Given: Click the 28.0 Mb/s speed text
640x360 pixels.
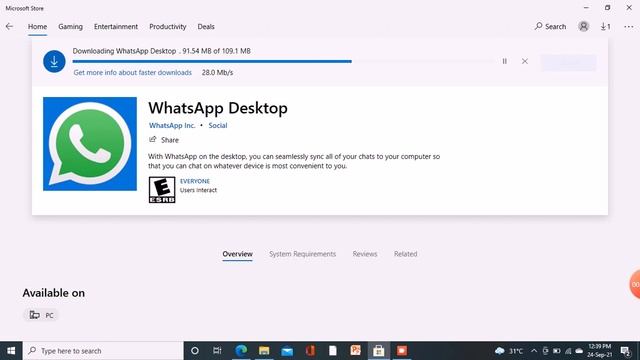Looking at the screenshot, I should (x=217, y=73).
